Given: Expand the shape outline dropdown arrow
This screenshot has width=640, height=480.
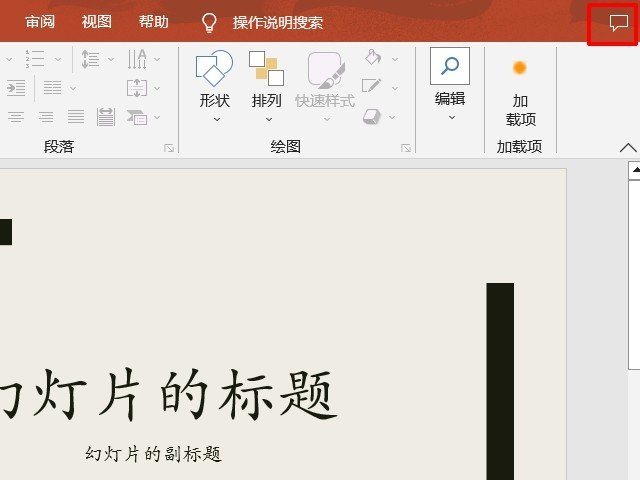Looking at the screenshot, I should pos(395,88).
